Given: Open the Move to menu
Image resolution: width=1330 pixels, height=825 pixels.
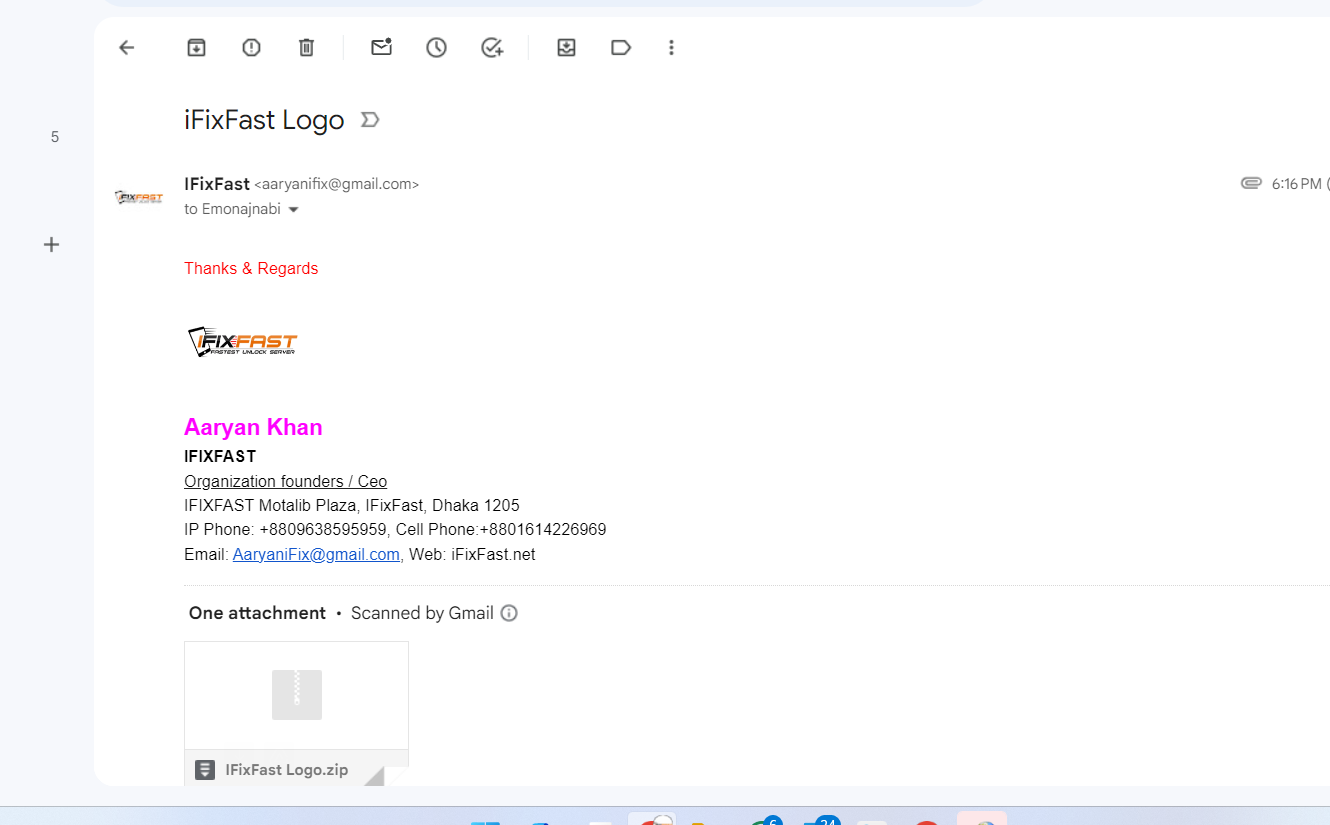Looking at the screenshot, I should point(566,47).
